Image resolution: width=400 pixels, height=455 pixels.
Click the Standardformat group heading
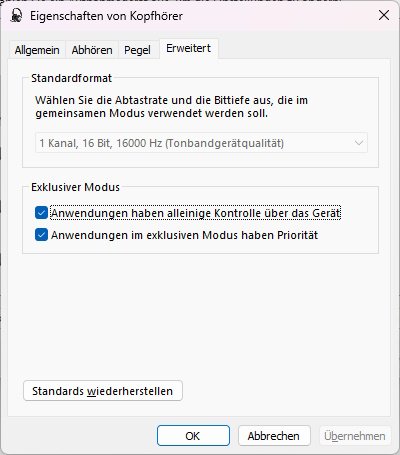[x=72, y=78]
